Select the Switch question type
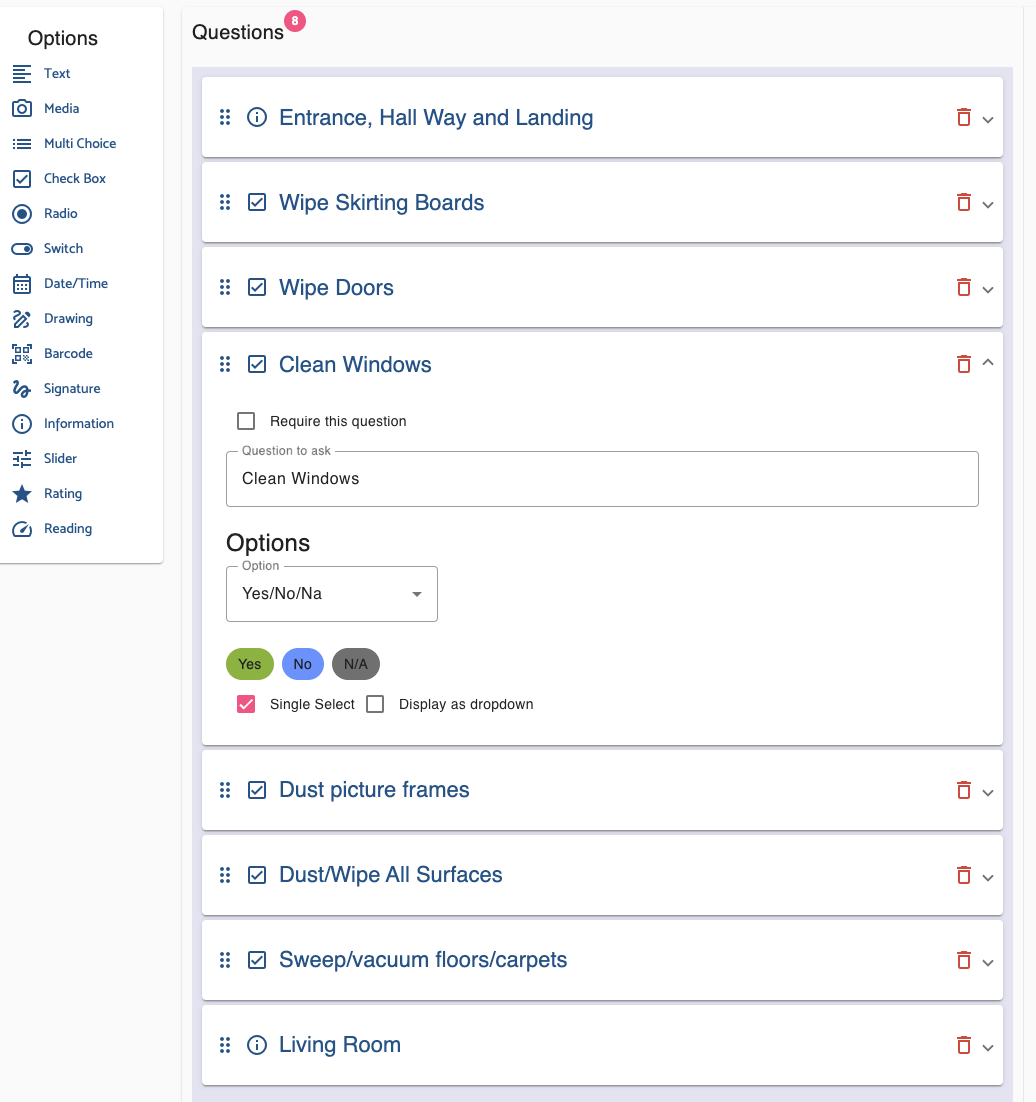 pos(62,248)
